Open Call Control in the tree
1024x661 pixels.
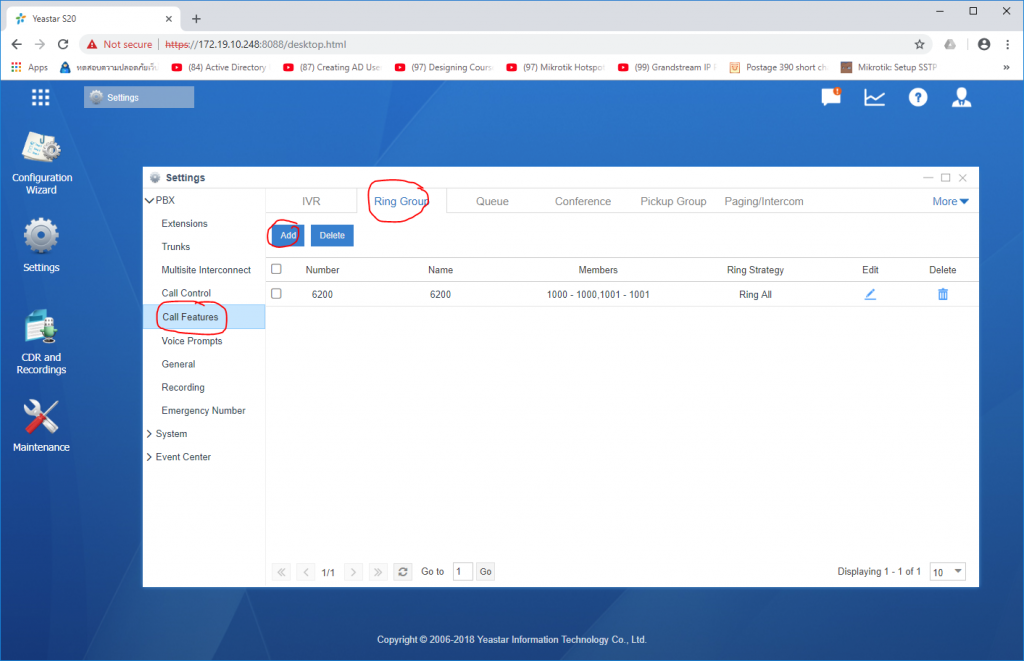click(186, 293)
